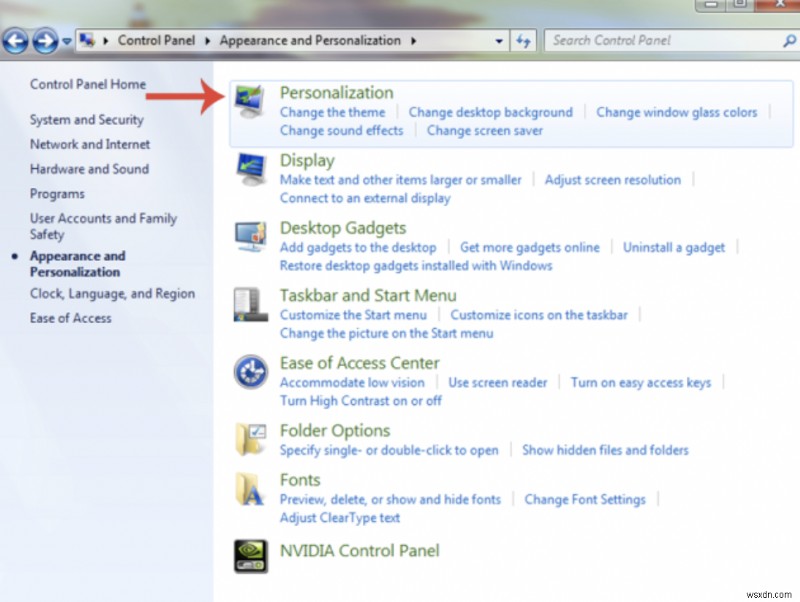Select Appearance and Personalization in sidebar
Viewport: 800px width, 602px height.
coord(78,264)
